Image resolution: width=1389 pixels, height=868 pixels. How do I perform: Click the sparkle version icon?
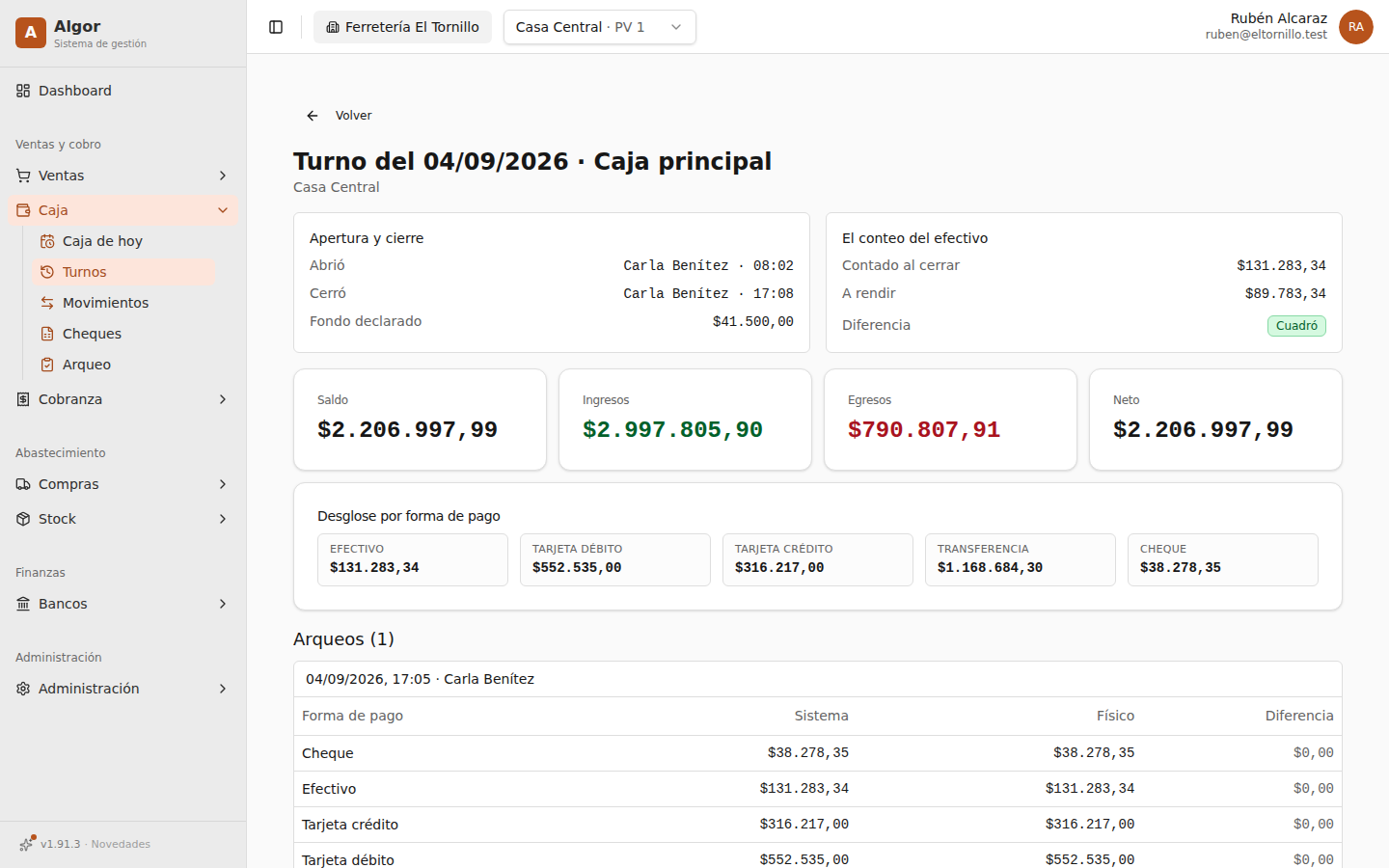point(26,844)
